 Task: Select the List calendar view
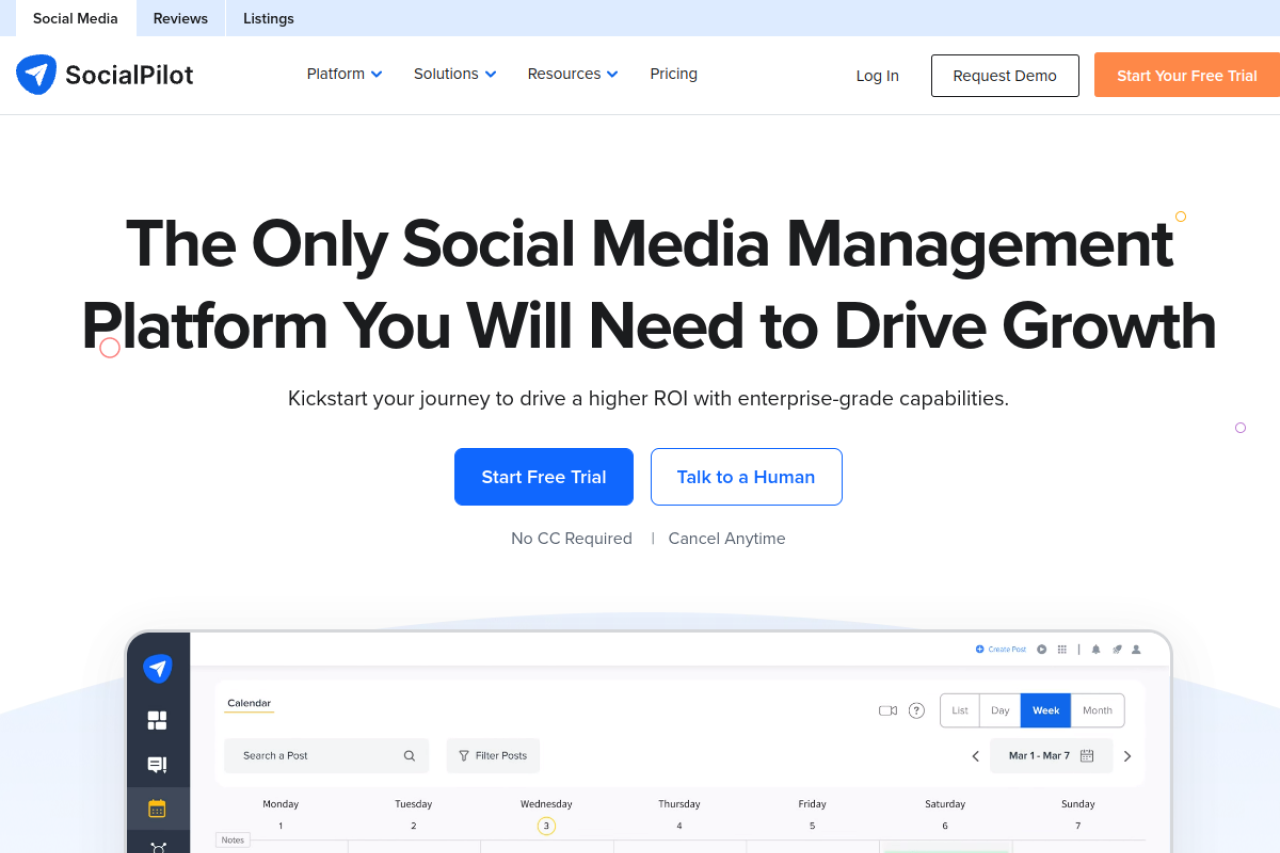[960, 711]
